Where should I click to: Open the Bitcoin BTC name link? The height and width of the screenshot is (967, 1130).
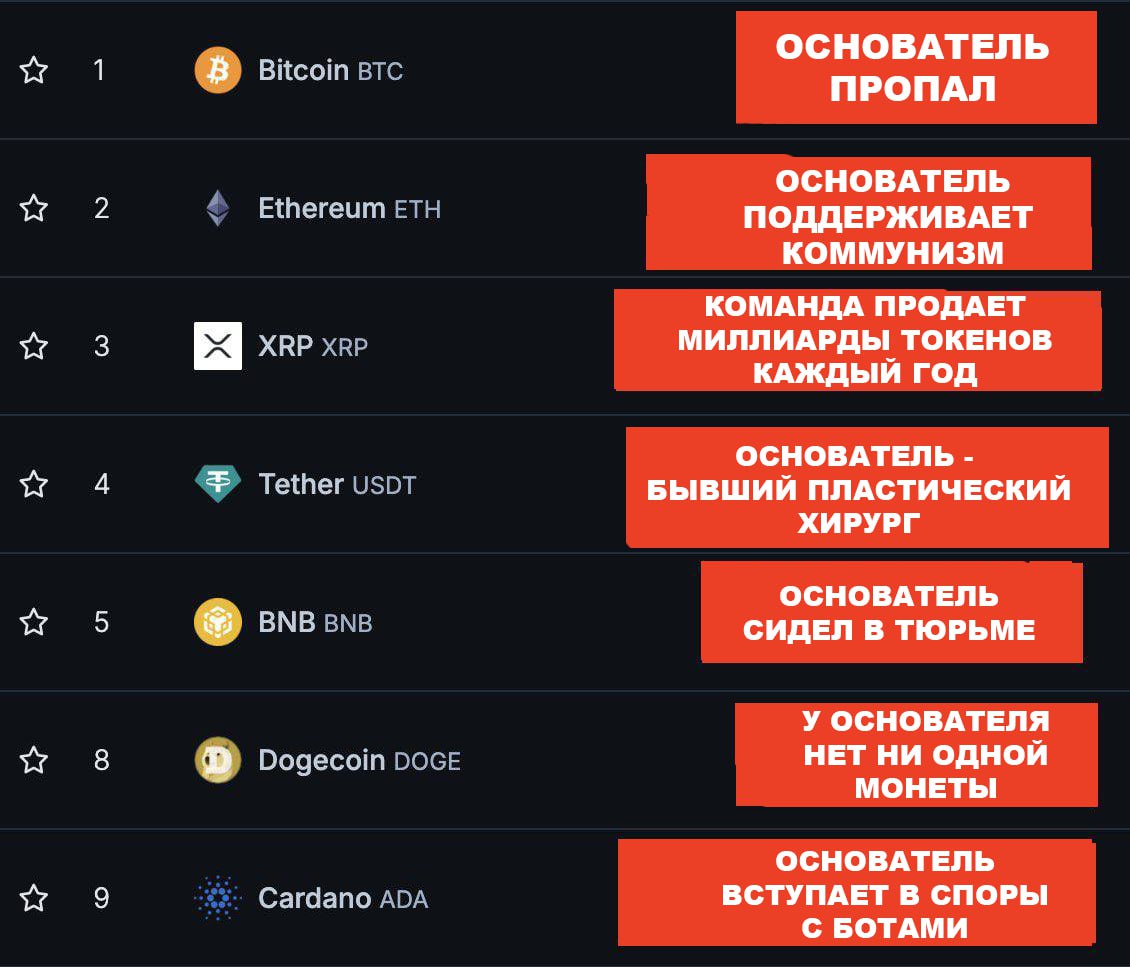tap(330, 71)
